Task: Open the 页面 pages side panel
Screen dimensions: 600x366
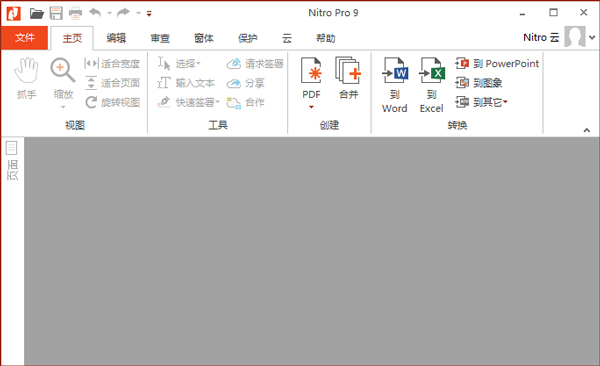Action: (12, 160)
